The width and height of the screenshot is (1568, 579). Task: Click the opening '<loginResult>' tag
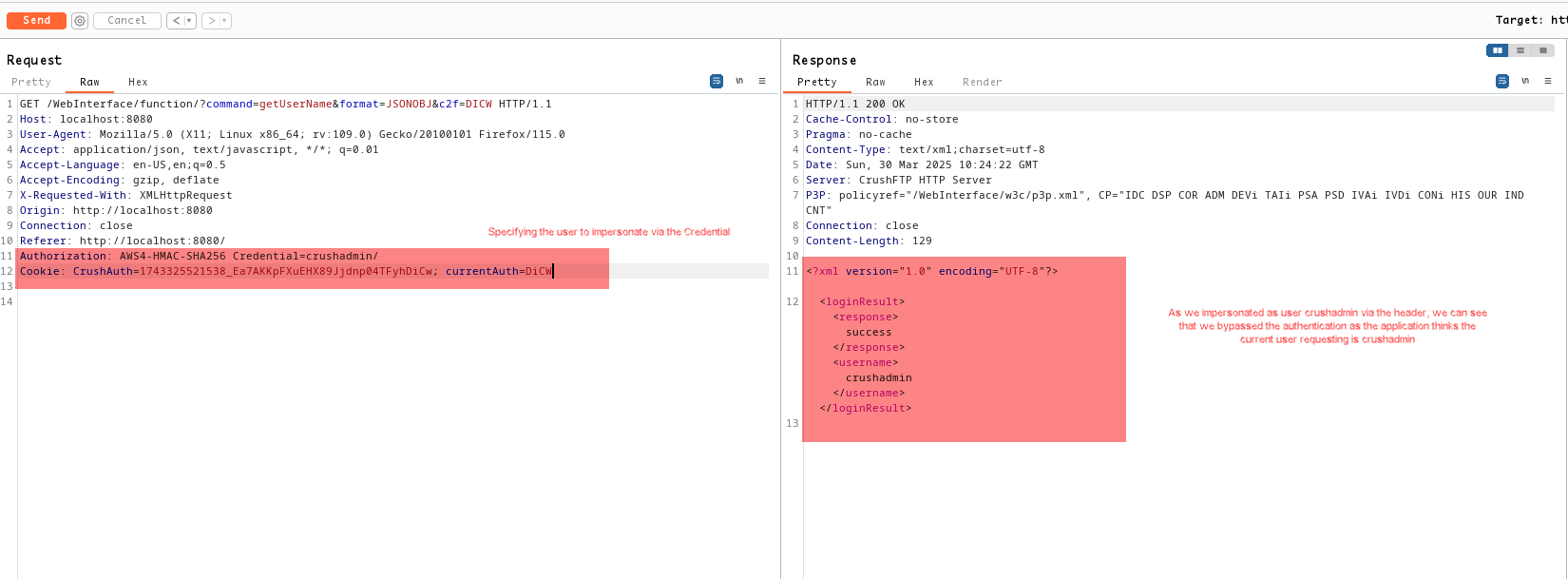coord(862,301)
